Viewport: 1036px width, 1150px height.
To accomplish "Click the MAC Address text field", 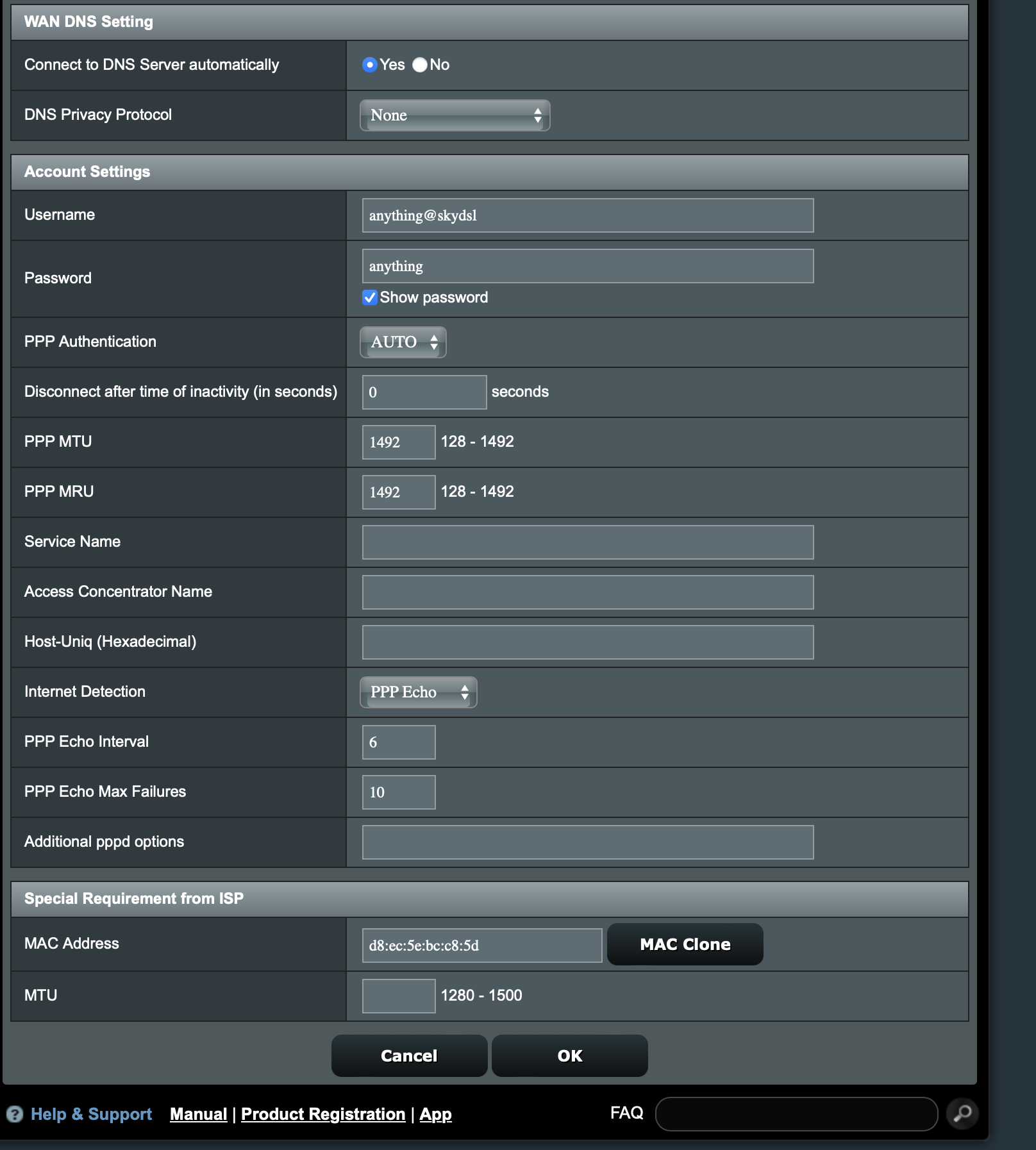I will (481, 946).
